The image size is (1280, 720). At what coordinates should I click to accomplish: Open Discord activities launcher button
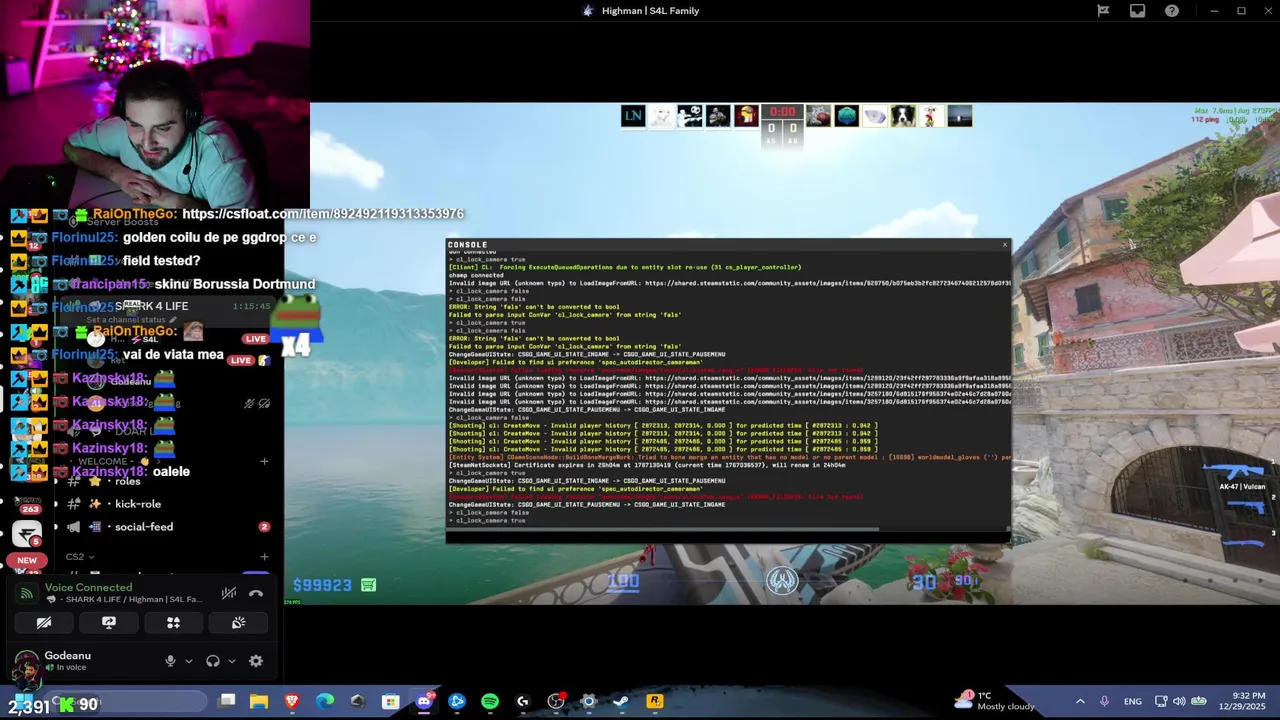pyautogui.click(x=173, y=622)
